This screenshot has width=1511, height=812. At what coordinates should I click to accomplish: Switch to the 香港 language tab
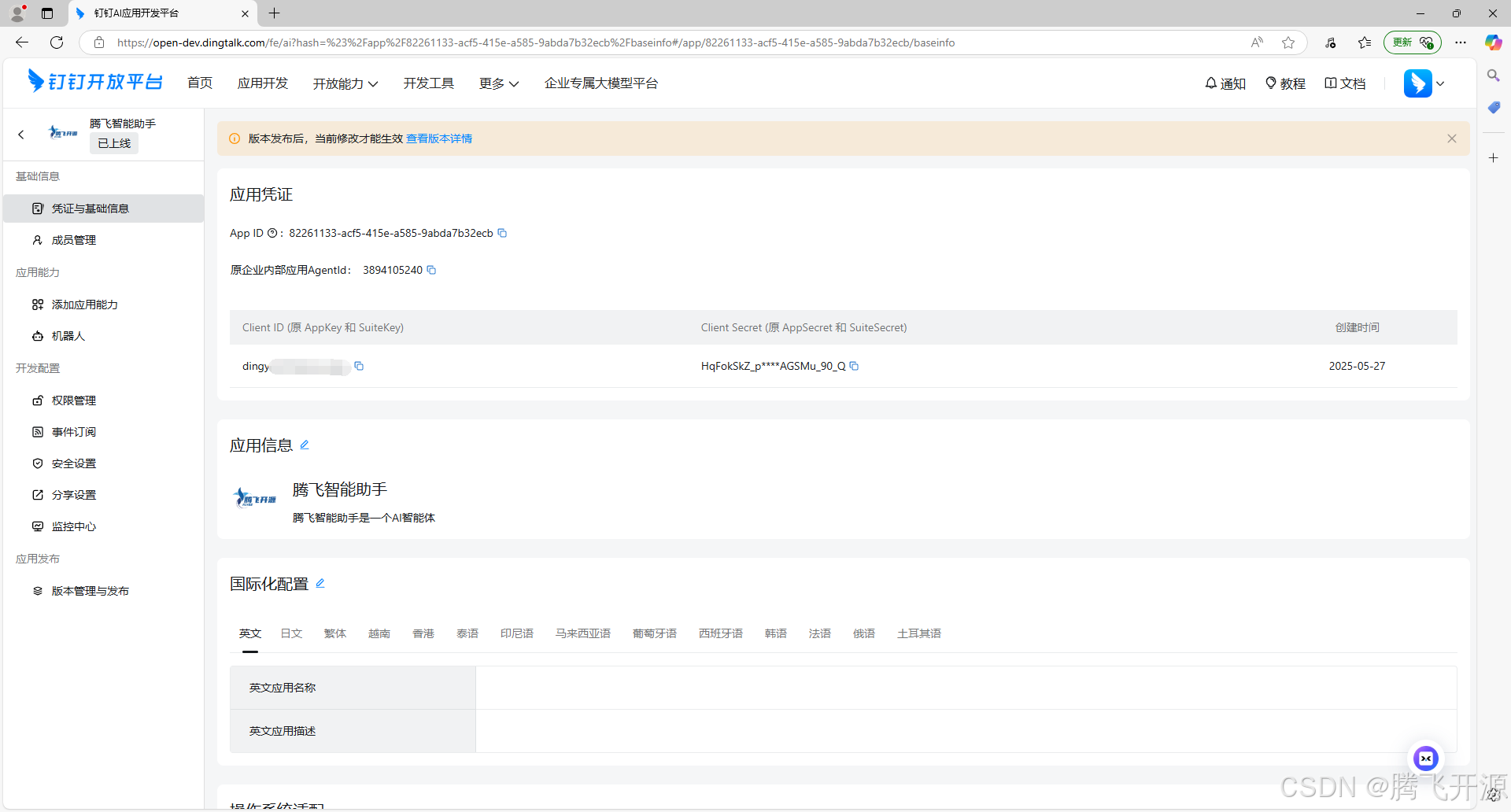[x=423, y=633]
